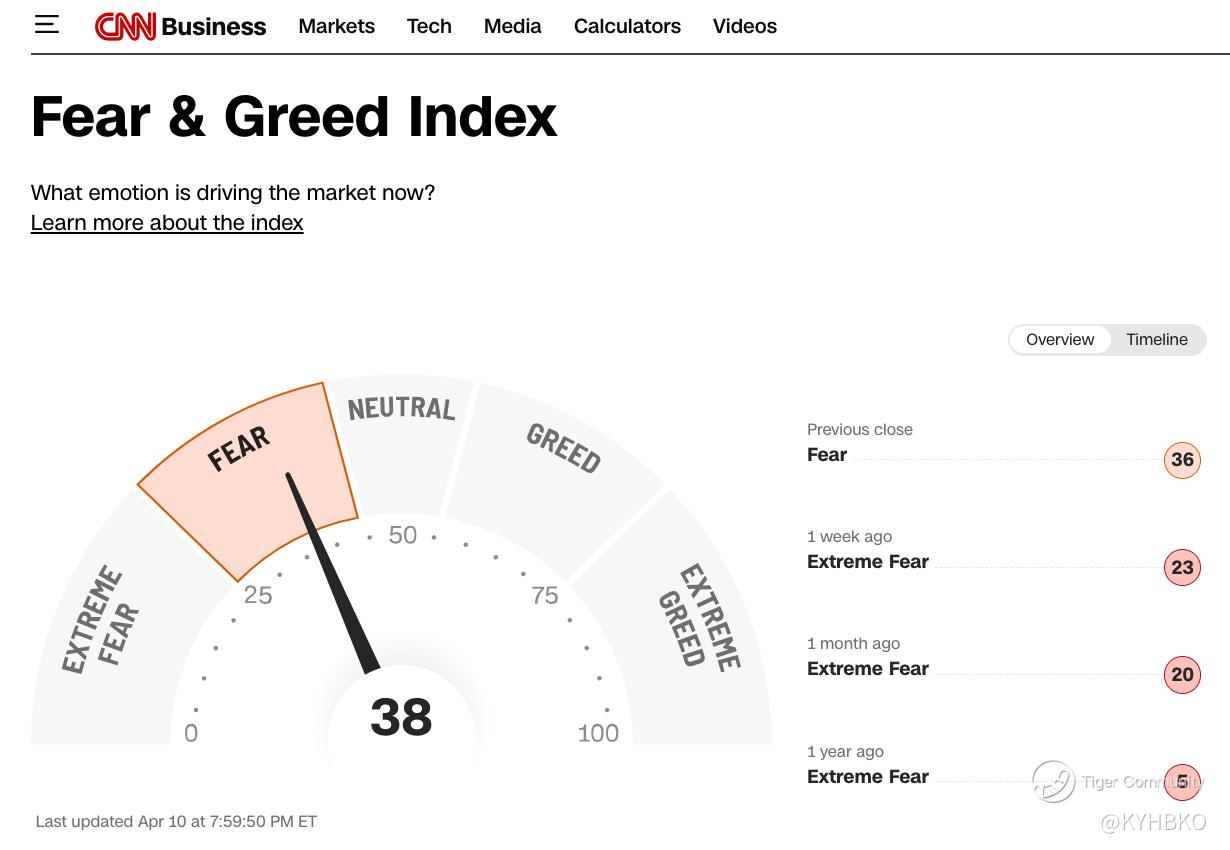Screen dimensions: 1230x850
Task: Click the Fear segment of the gauge
Action: pos(245,470)
